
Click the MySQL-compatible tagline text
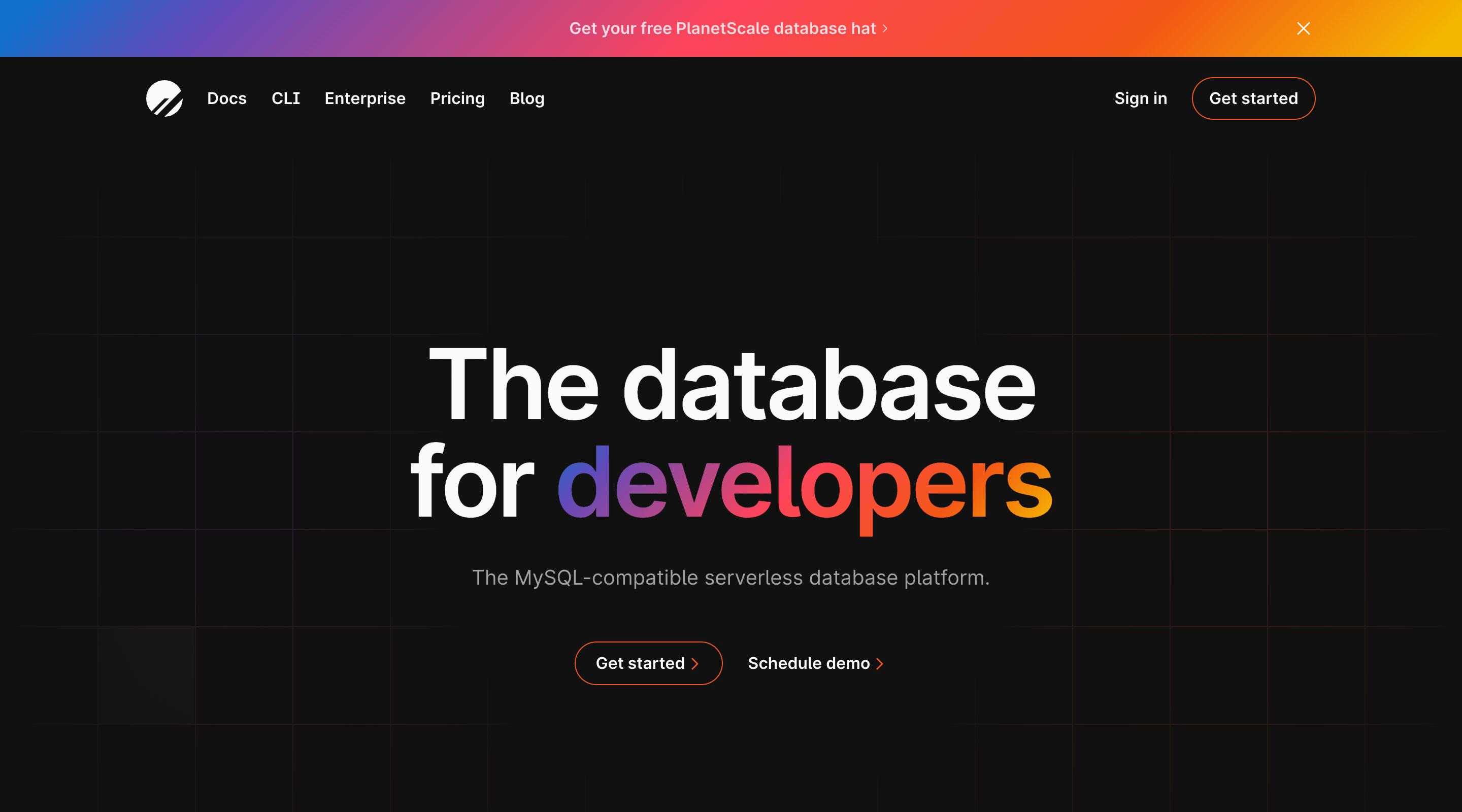(x=731, y=578)
